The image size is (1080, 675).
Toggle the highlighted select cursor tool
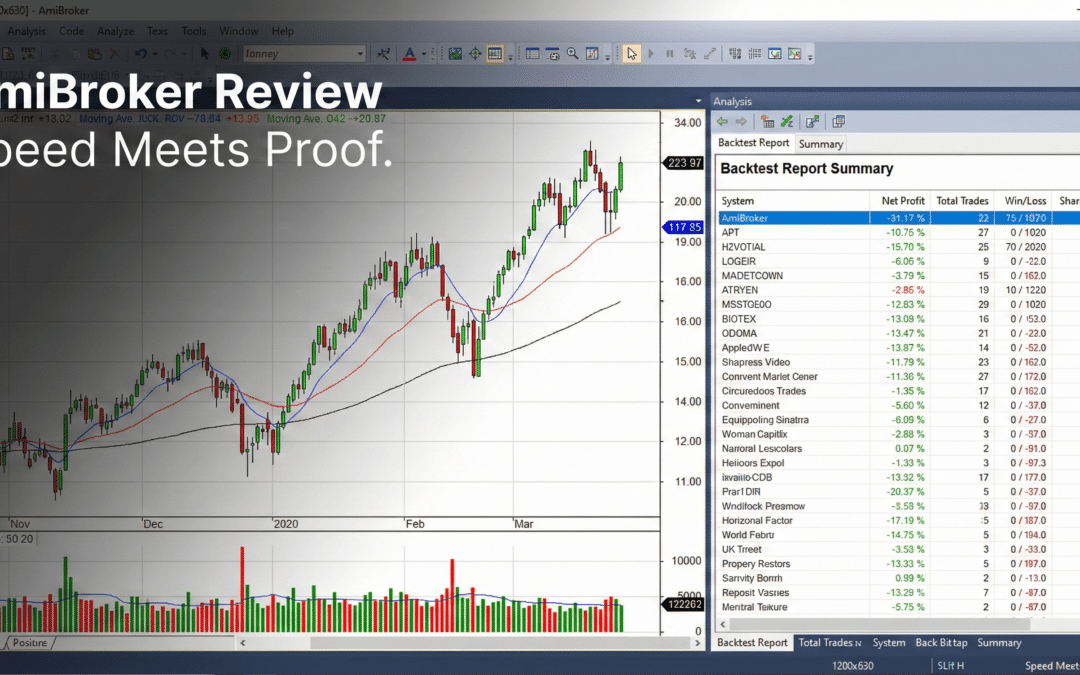coord(632,54)
